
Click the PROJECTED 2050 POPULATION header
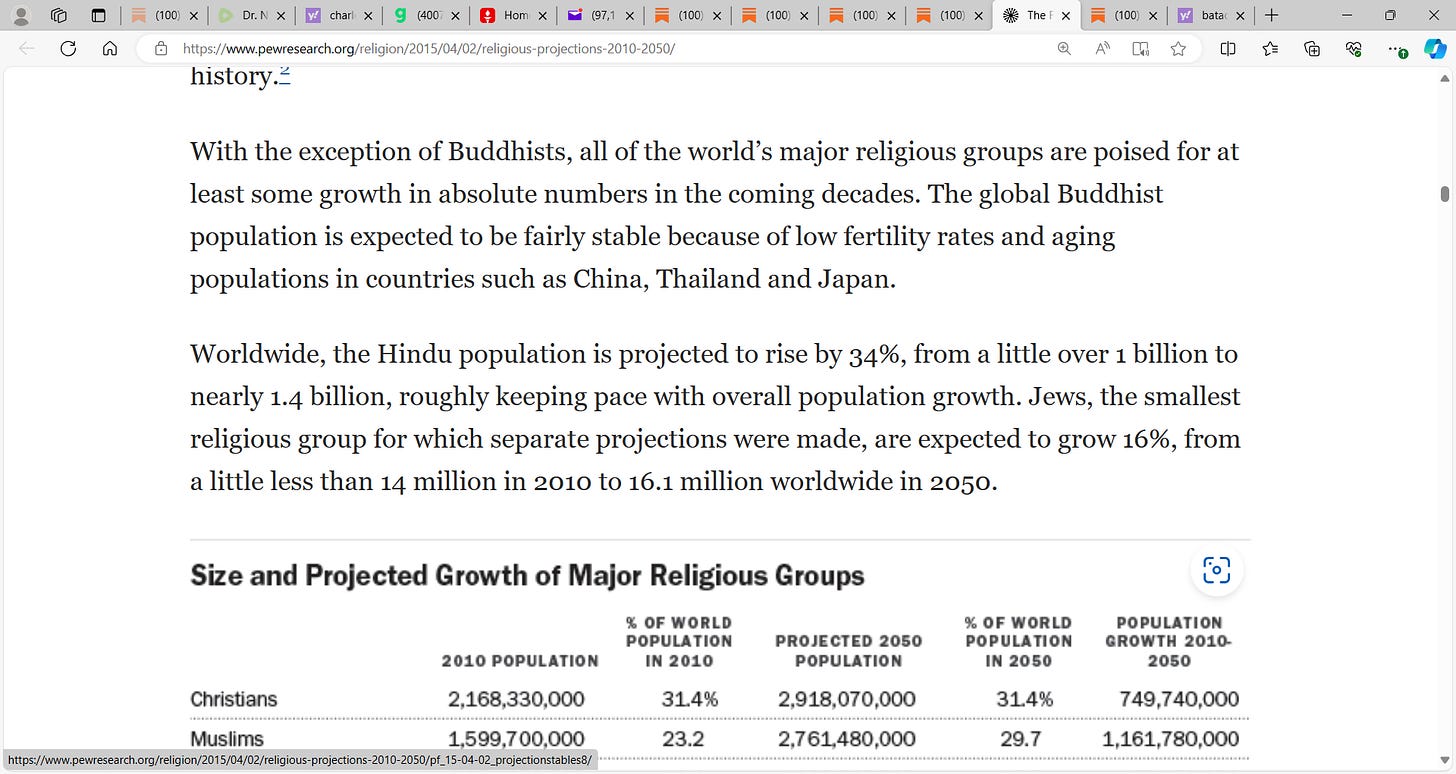(849, 651)
